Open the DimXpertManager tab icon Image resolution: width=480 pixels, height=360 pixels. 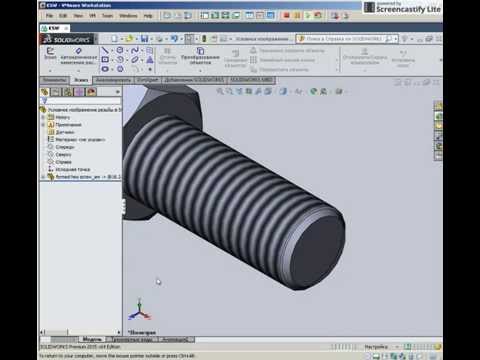(x=79, y=92)
